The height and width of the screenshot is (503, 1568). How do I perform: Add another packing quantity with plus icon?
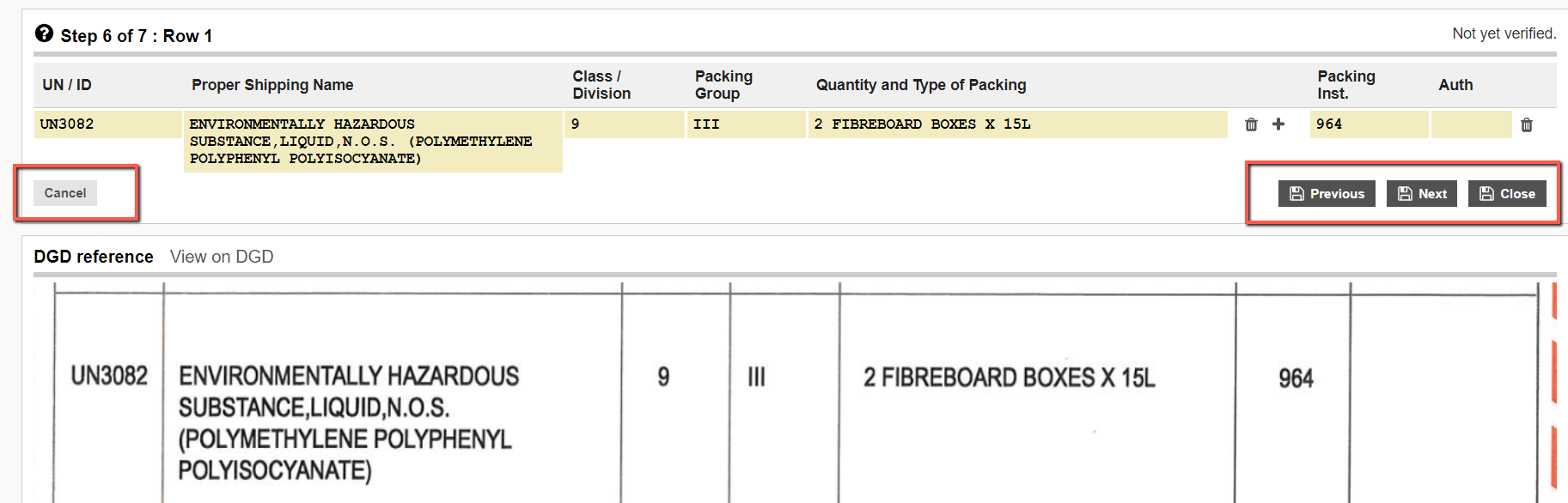(x=1278, y=124)
